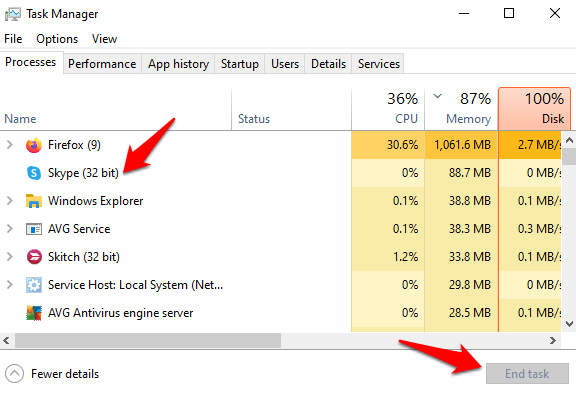
Task: Open the File menu
Action: click(x=13, y=39)
